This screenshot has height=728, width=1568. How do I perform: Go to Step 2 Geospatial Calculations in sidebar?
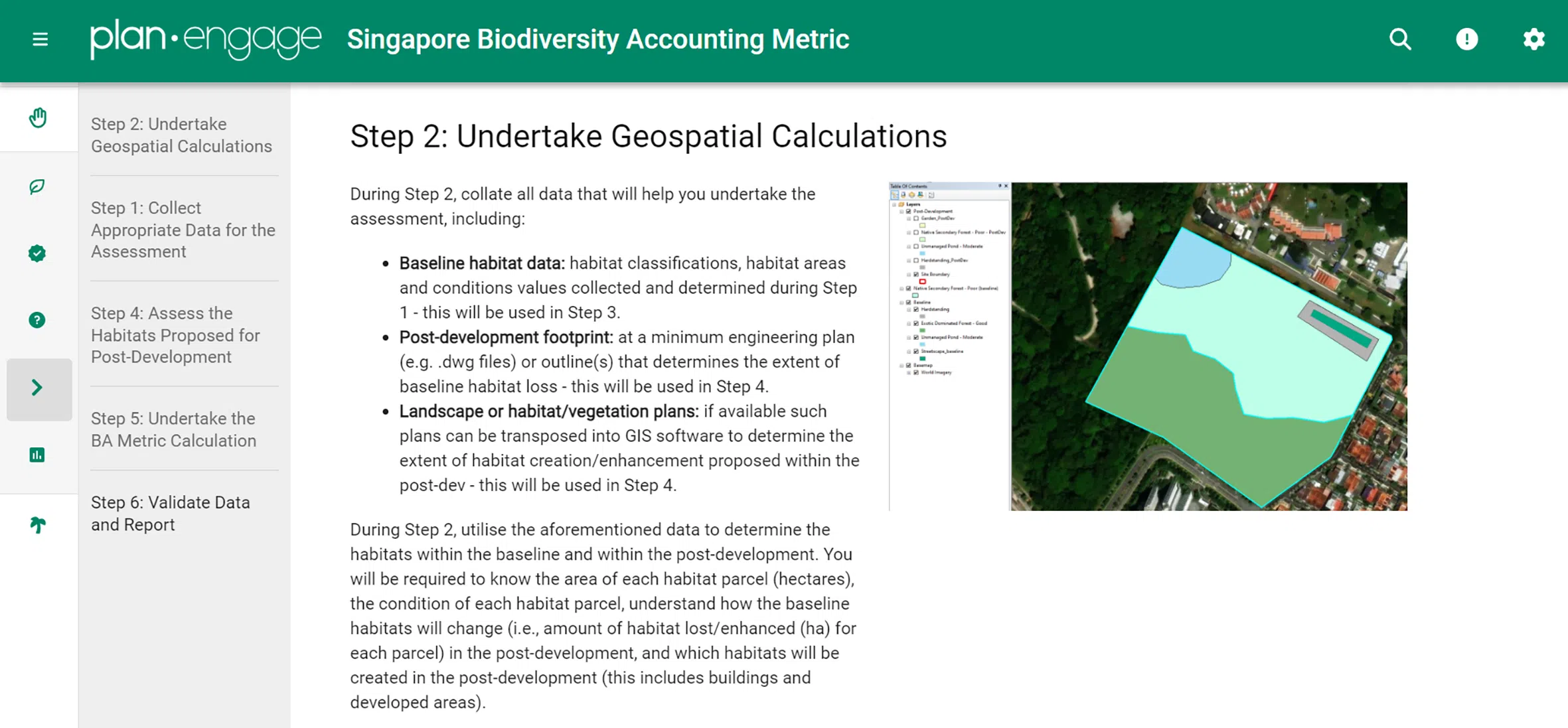pyautogui.click(x=181, y=135)
